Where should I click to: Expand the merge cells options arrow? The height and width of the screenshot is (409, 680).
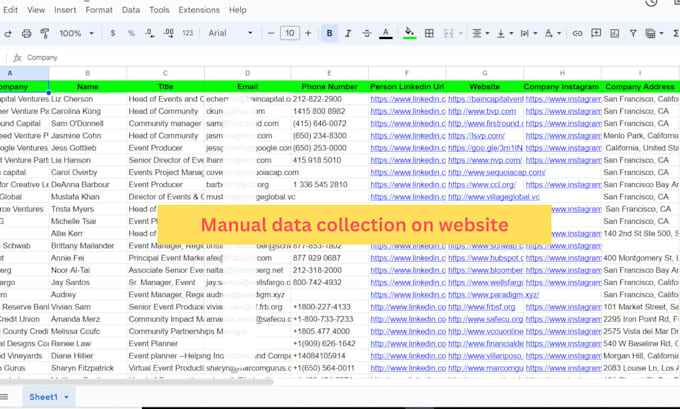pos(461,33)
